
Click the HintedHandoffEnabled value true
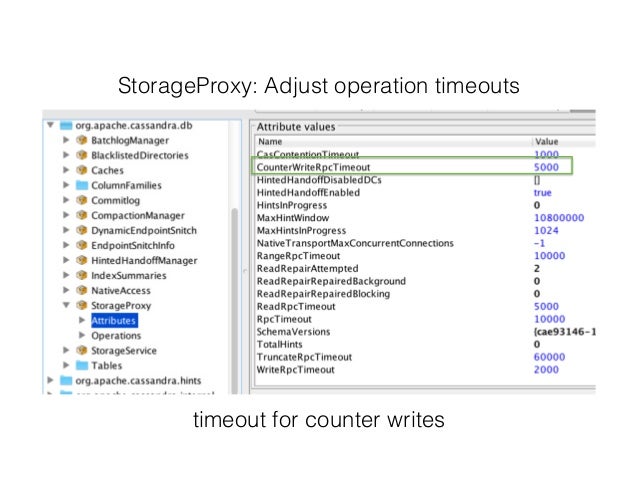click(x=542, y=192)
